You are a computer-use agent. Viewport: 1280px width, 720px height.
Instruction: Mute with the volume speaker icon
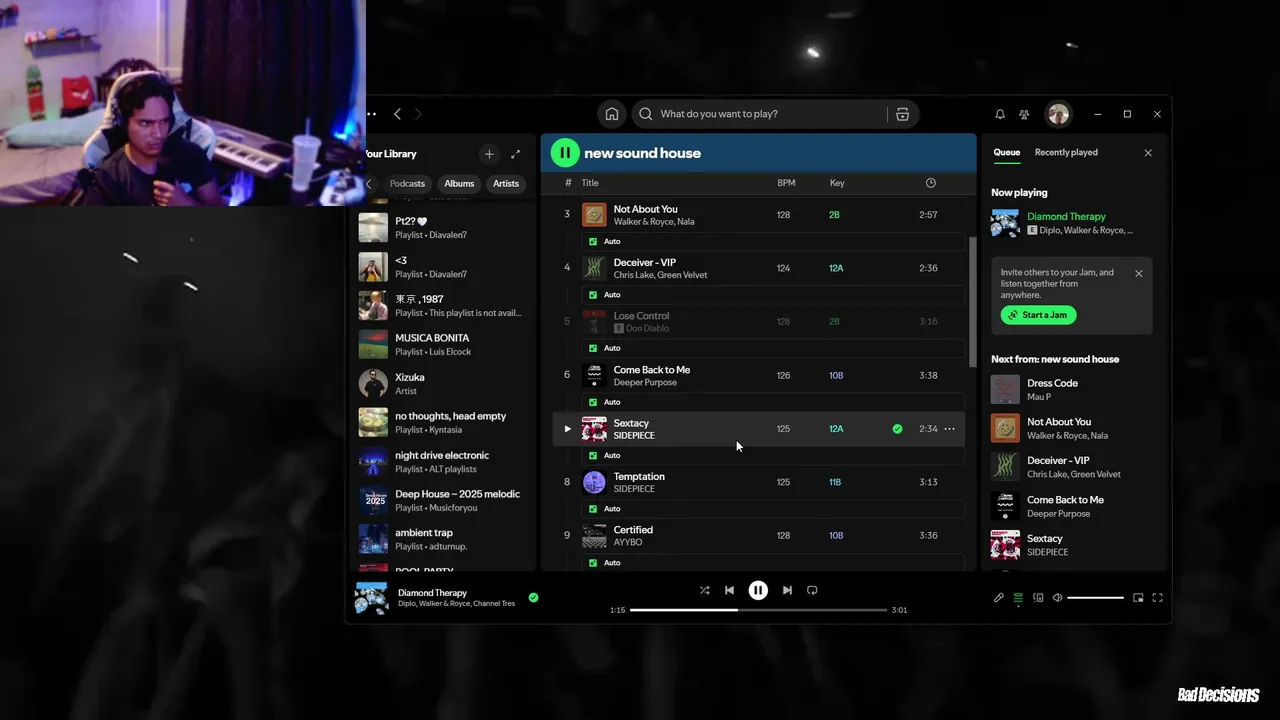(x=1058, y=598)
